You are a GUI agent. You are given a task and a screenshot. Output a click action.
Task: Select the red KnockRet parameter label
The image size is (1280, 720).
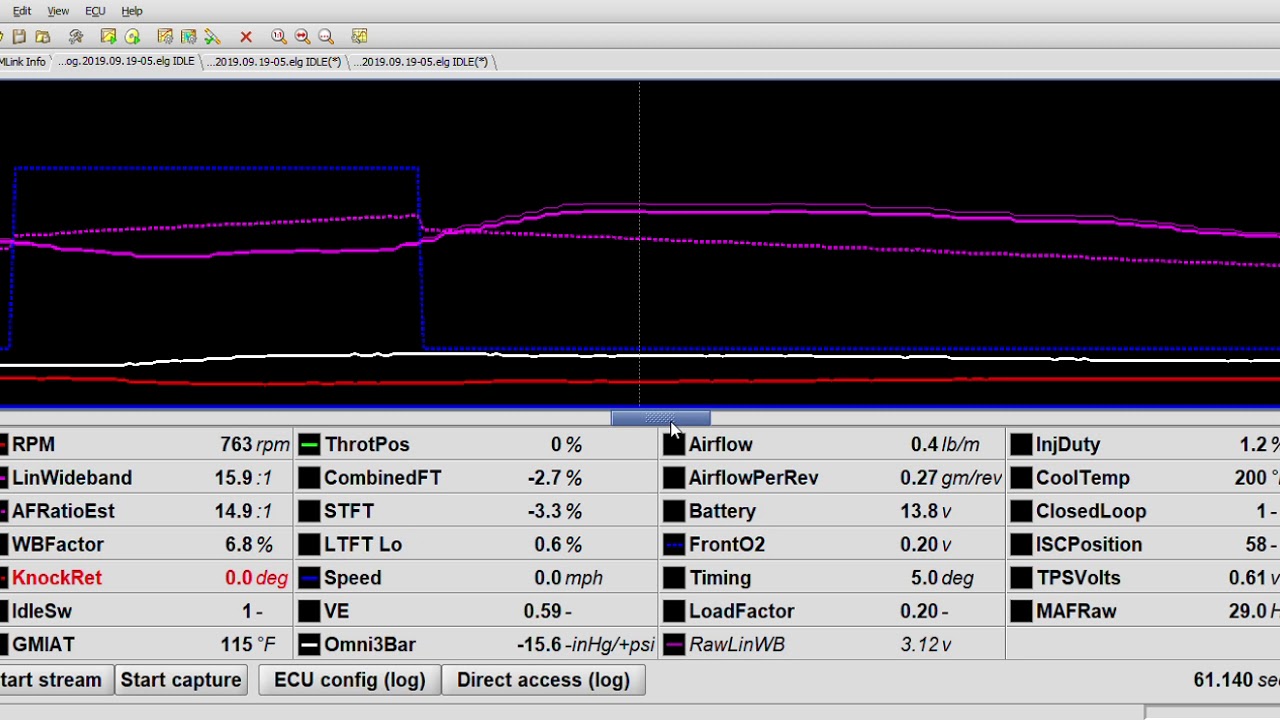coord(57,578)
